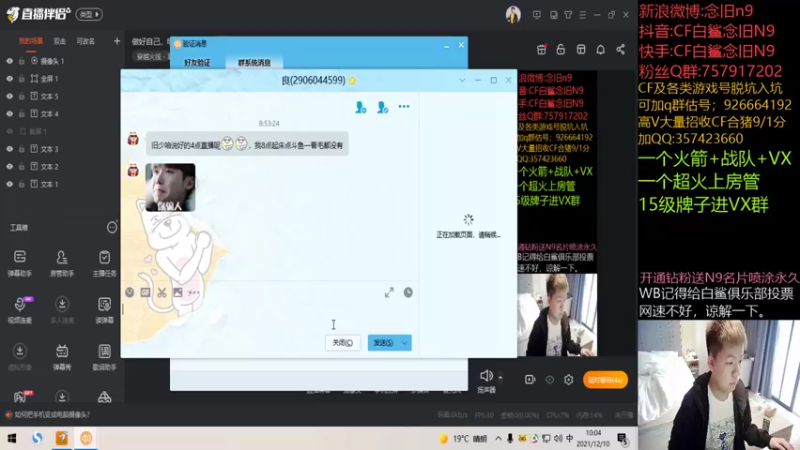The height and width of the screenshot is (450, 800).
Task: Open live settings gear icon
Action: tap(568, 380)
